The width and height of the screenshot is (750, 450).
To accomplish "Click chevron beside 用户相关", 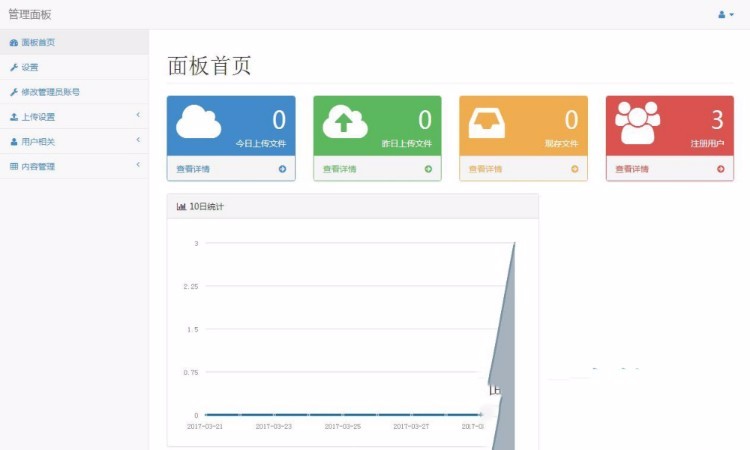I will [x=138, y=140].
